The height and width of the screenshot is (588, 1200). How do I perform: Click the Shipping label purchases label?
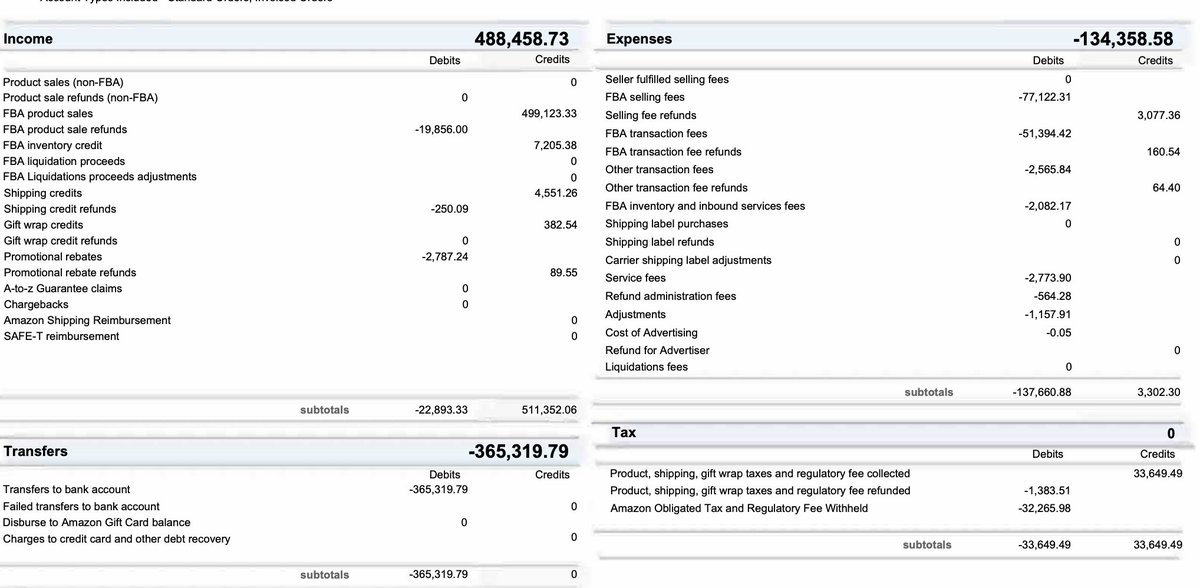666,224
